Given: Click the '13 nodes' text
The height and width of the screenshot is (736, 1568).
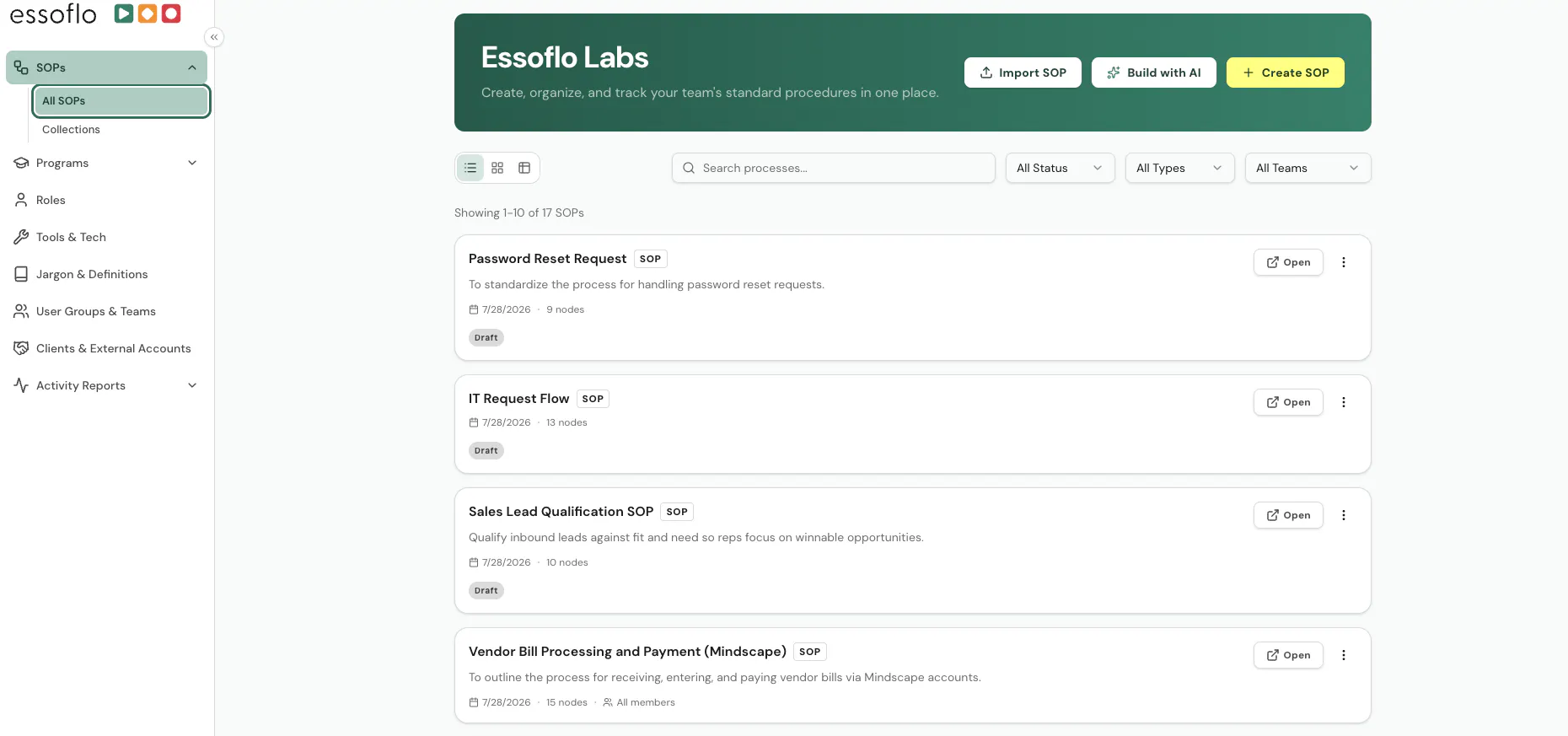Looking at the screenshot, I should tap(567, 422).
